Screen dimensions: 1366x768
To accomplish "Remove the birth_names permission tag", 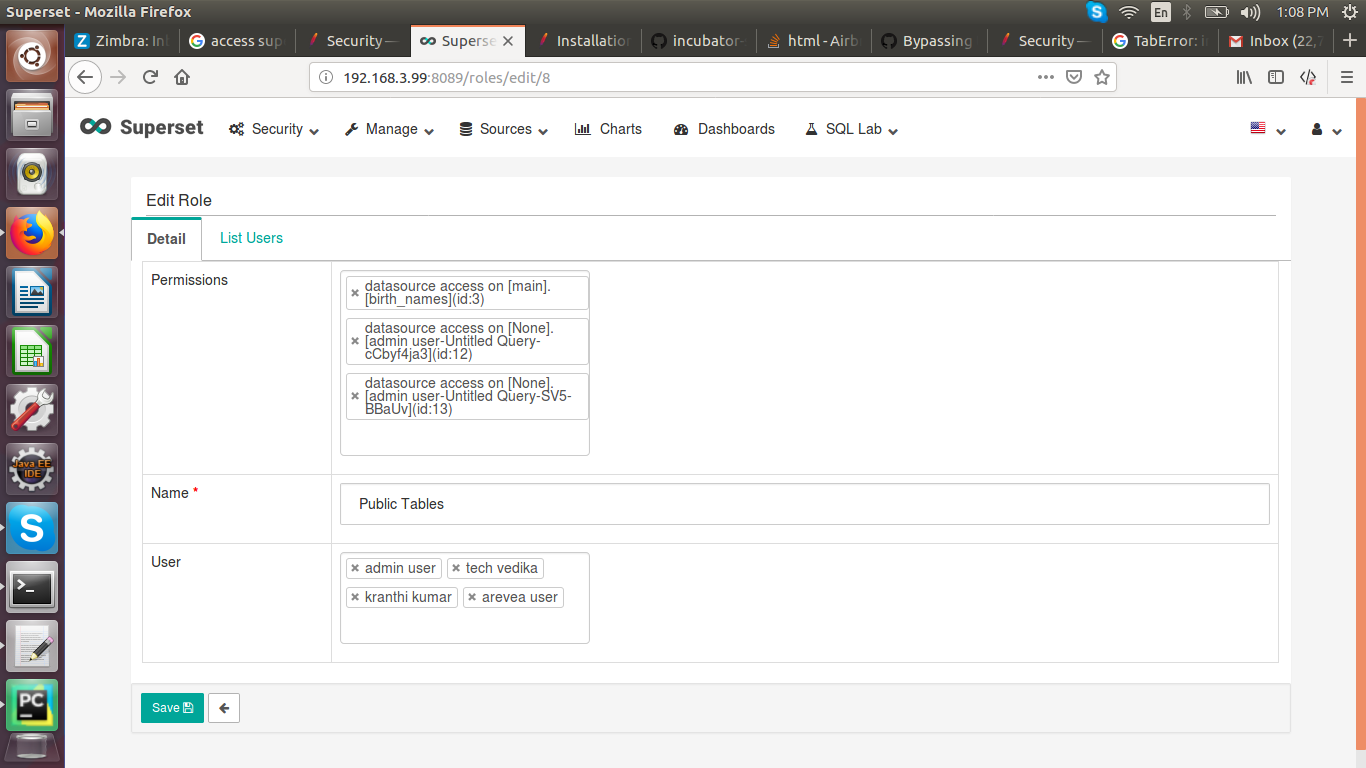I will (355, 292).
